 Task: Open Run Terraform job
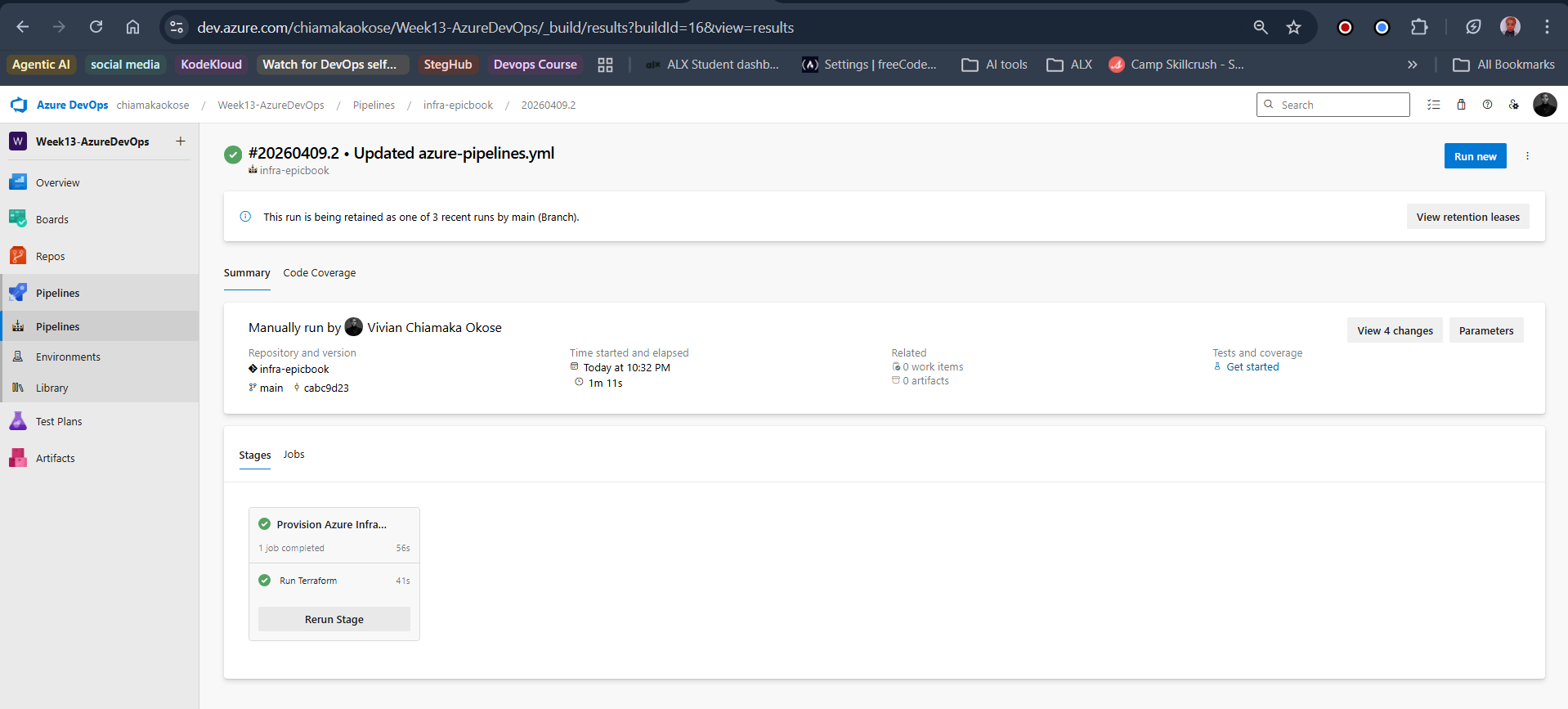pyautogui.click(x=334, y=581)
